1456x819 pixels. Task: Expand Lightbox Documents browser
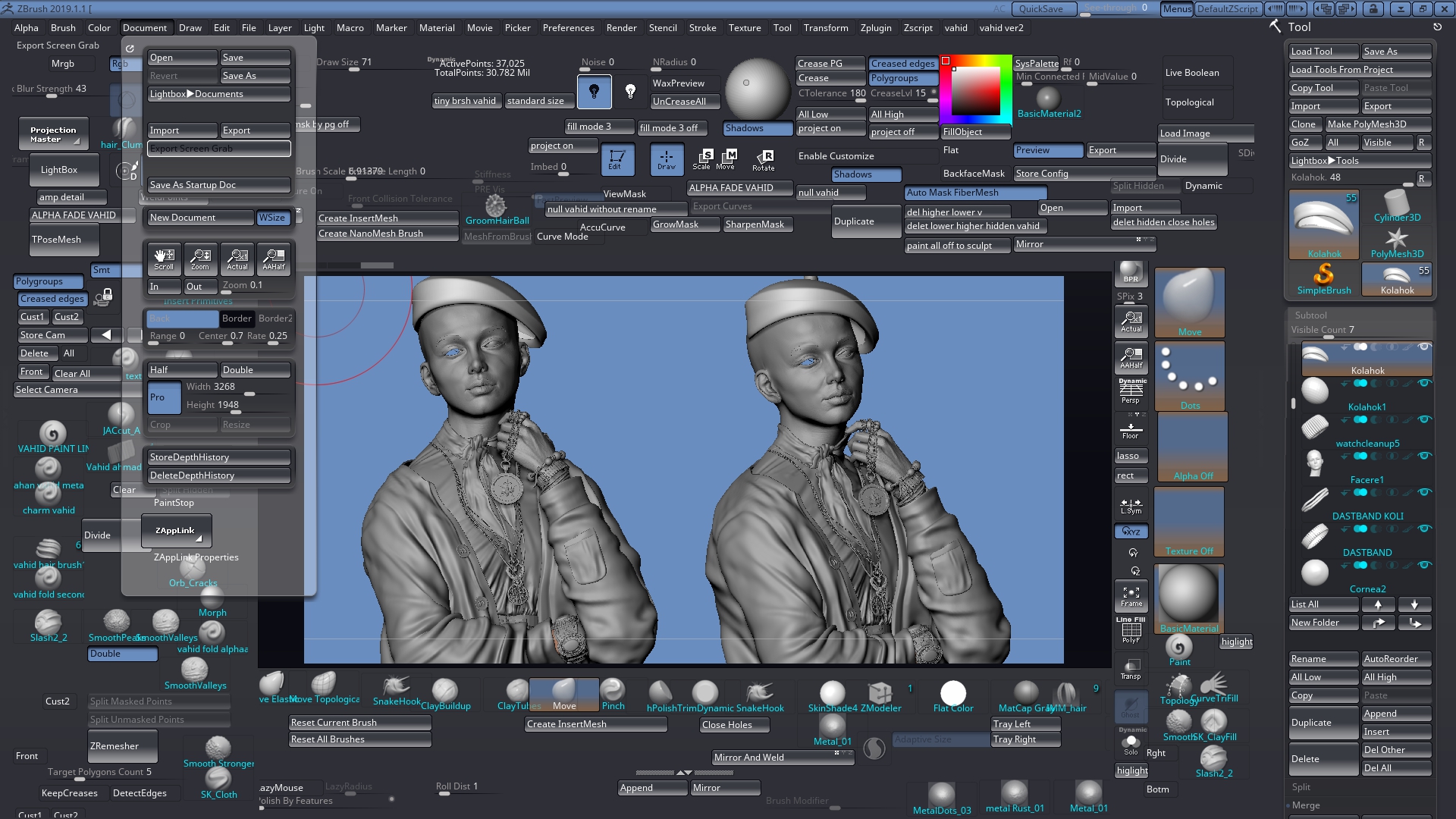pos(218,94)
